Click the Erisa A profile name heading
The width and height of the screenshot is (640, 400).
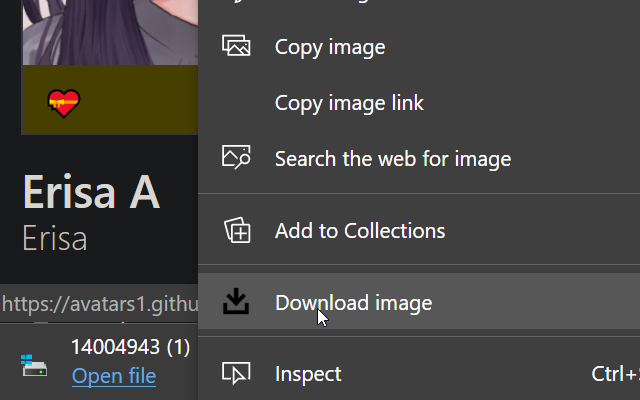91,193
